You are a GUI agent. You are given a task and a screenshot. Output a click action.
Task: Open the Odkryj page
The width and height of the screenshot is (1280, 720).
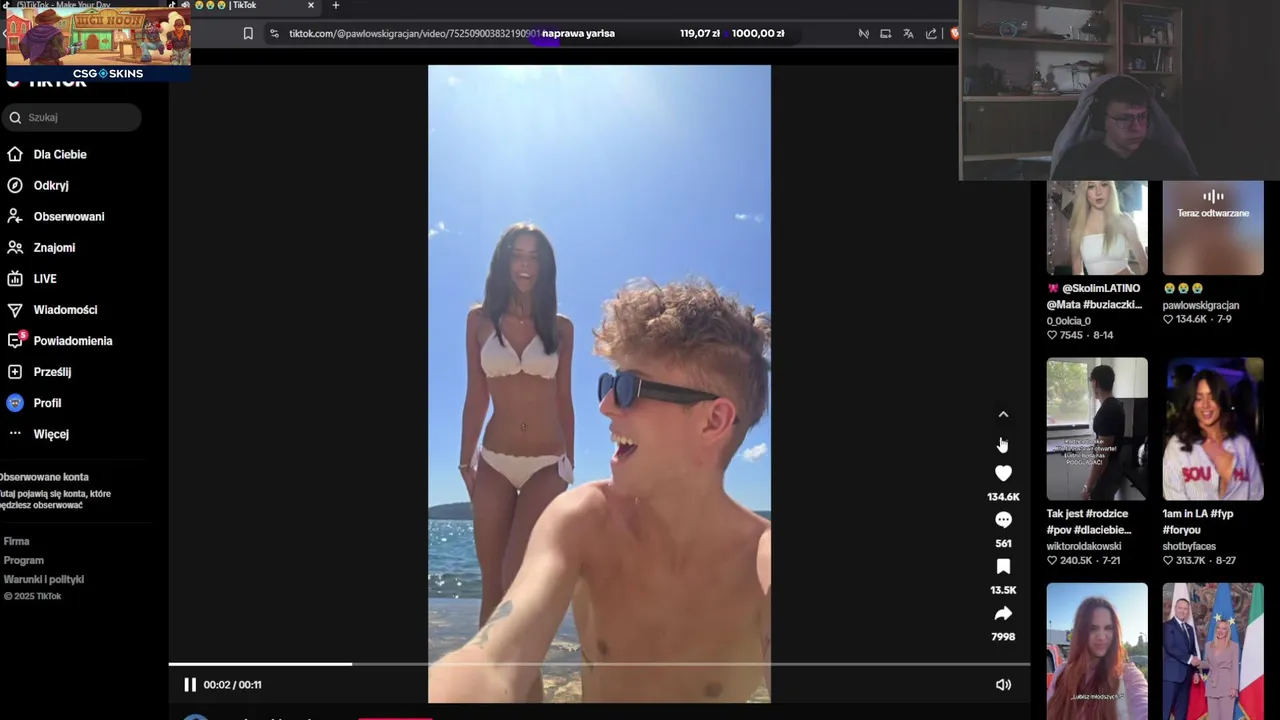51,185
